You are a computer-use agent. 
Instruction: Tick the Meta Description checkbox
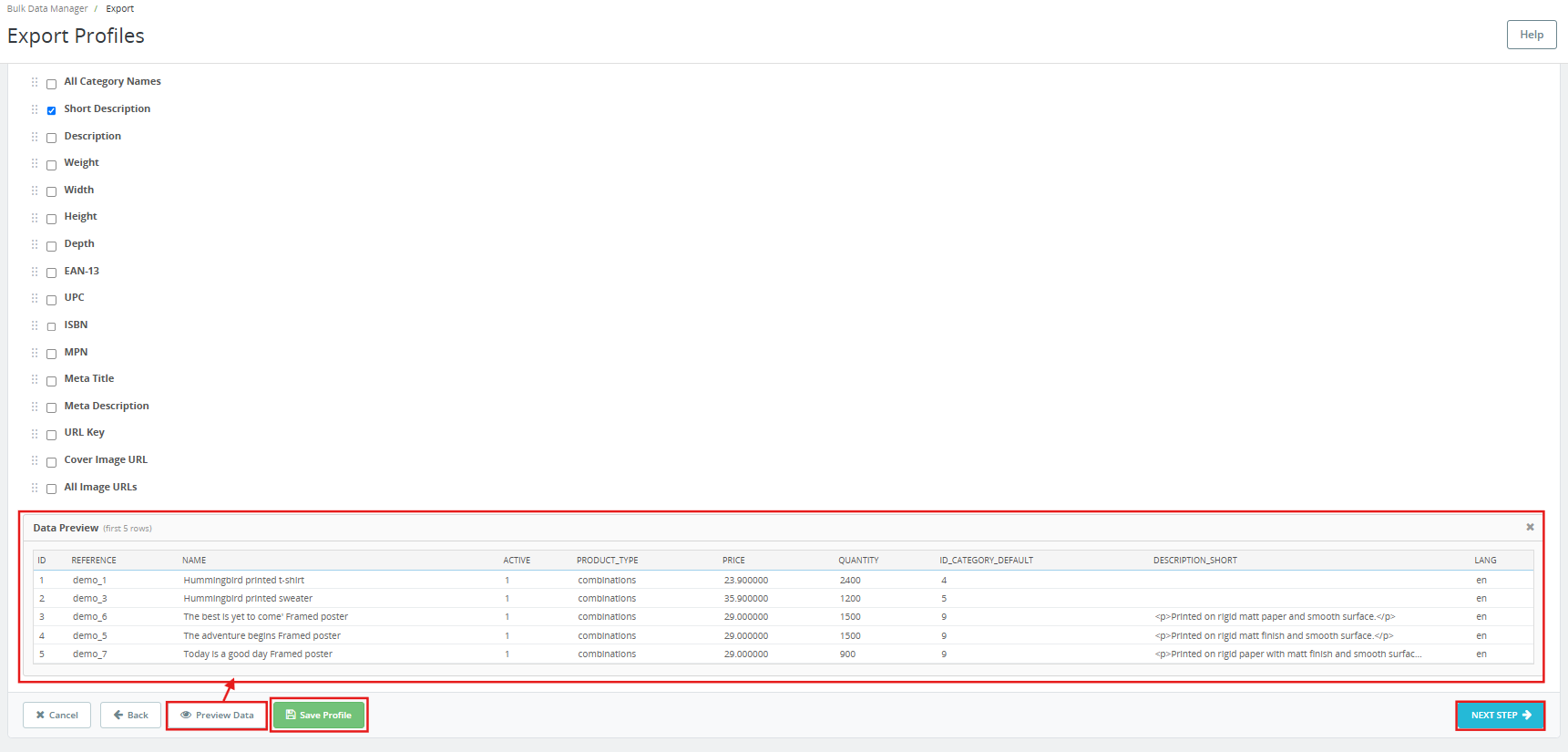52,407
